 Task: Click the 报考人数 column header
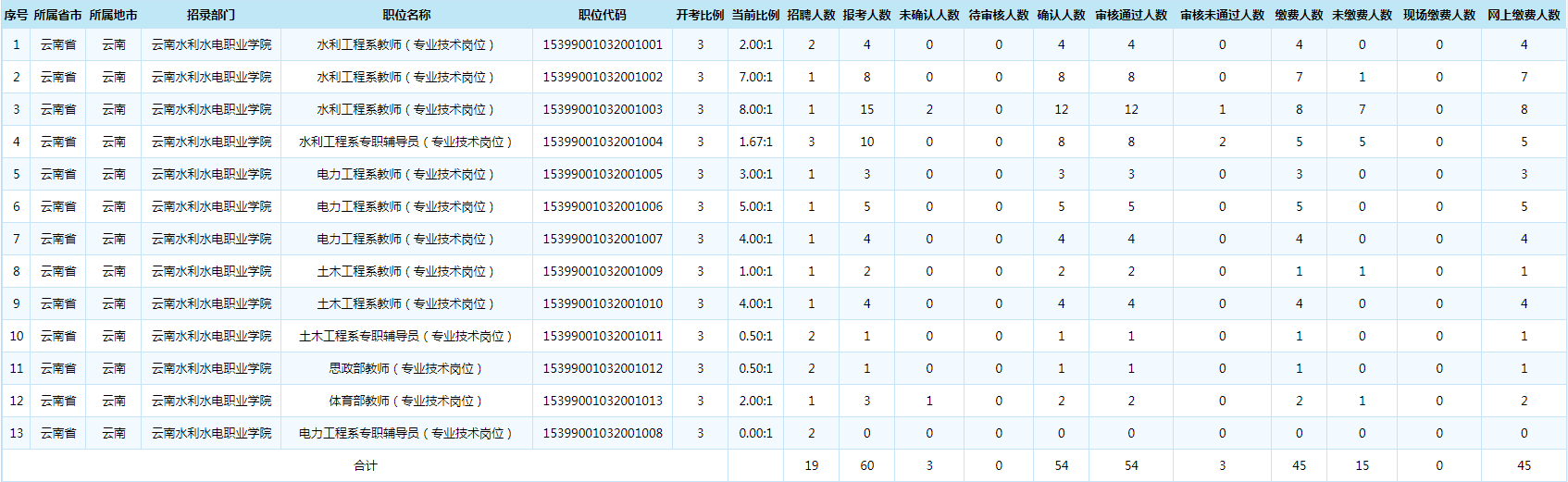coord(866,15)
